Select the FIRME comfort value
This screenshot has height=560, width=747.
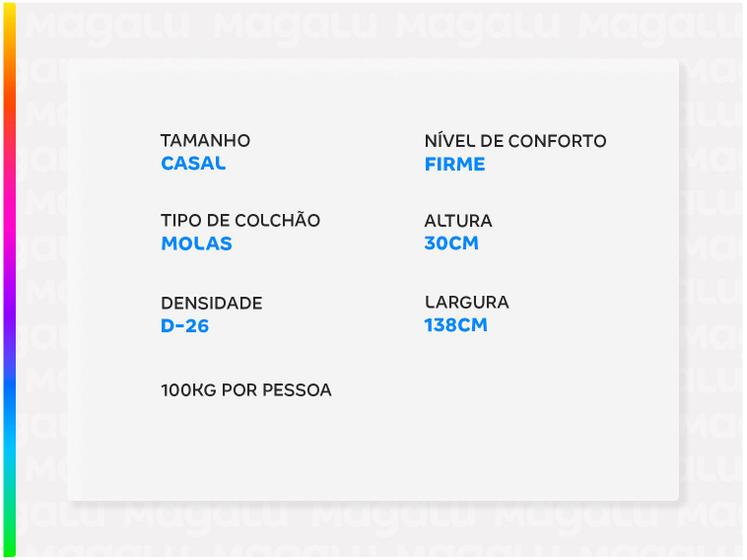pyautogui.click(x=454, y=164)
